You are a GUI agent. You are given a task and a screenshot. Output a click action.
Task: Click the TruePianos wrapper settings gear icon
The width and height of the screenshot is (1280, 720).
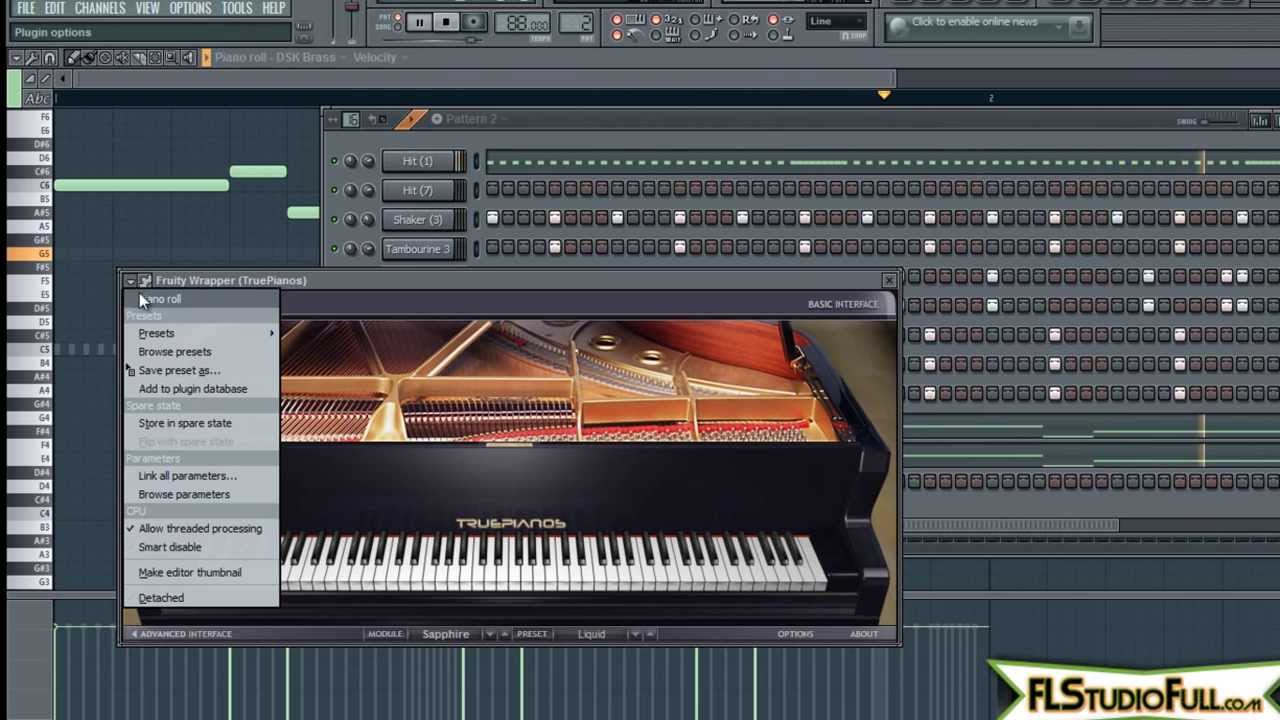click(146, 281)
